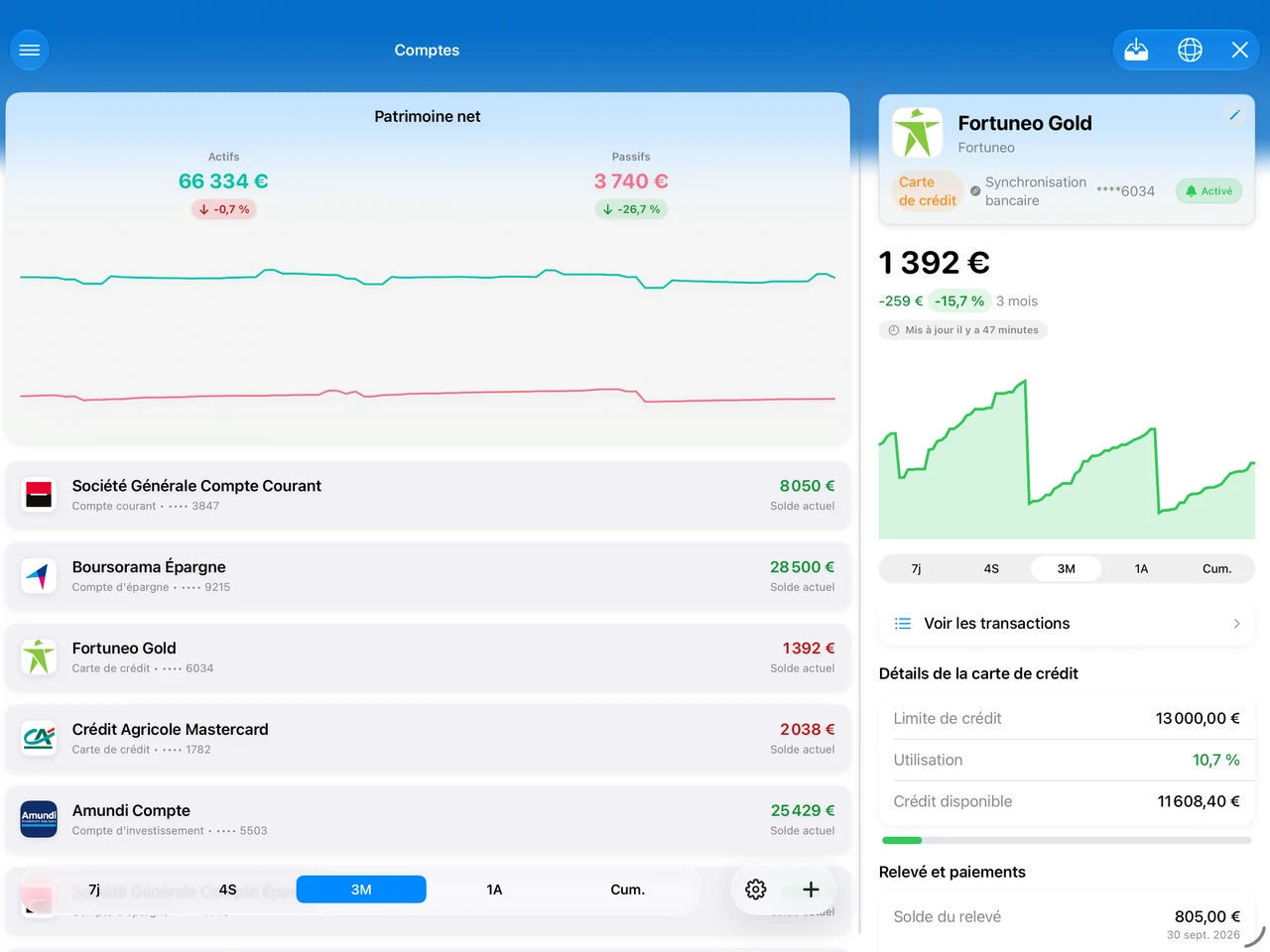
Task: Expand Voir les transactions chevron
Action: click(1236, 624)
